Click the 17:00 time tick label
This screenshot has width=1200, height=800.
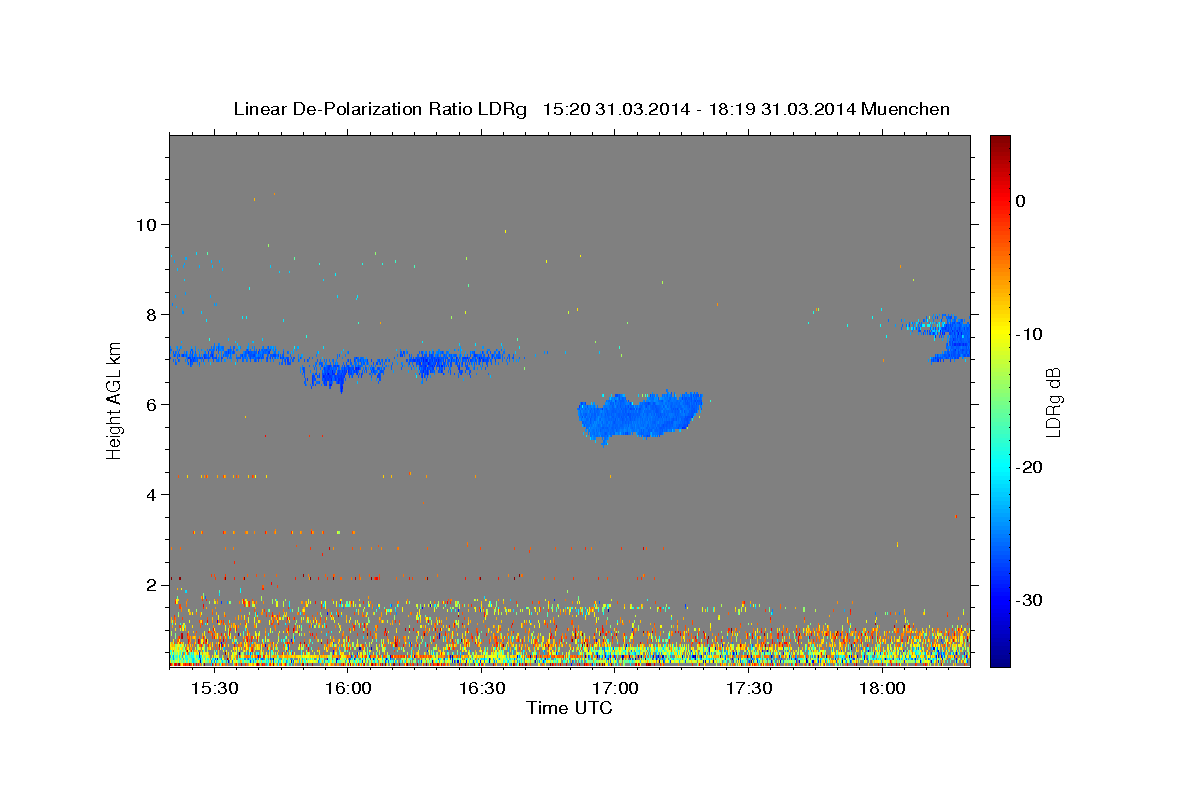615,689
